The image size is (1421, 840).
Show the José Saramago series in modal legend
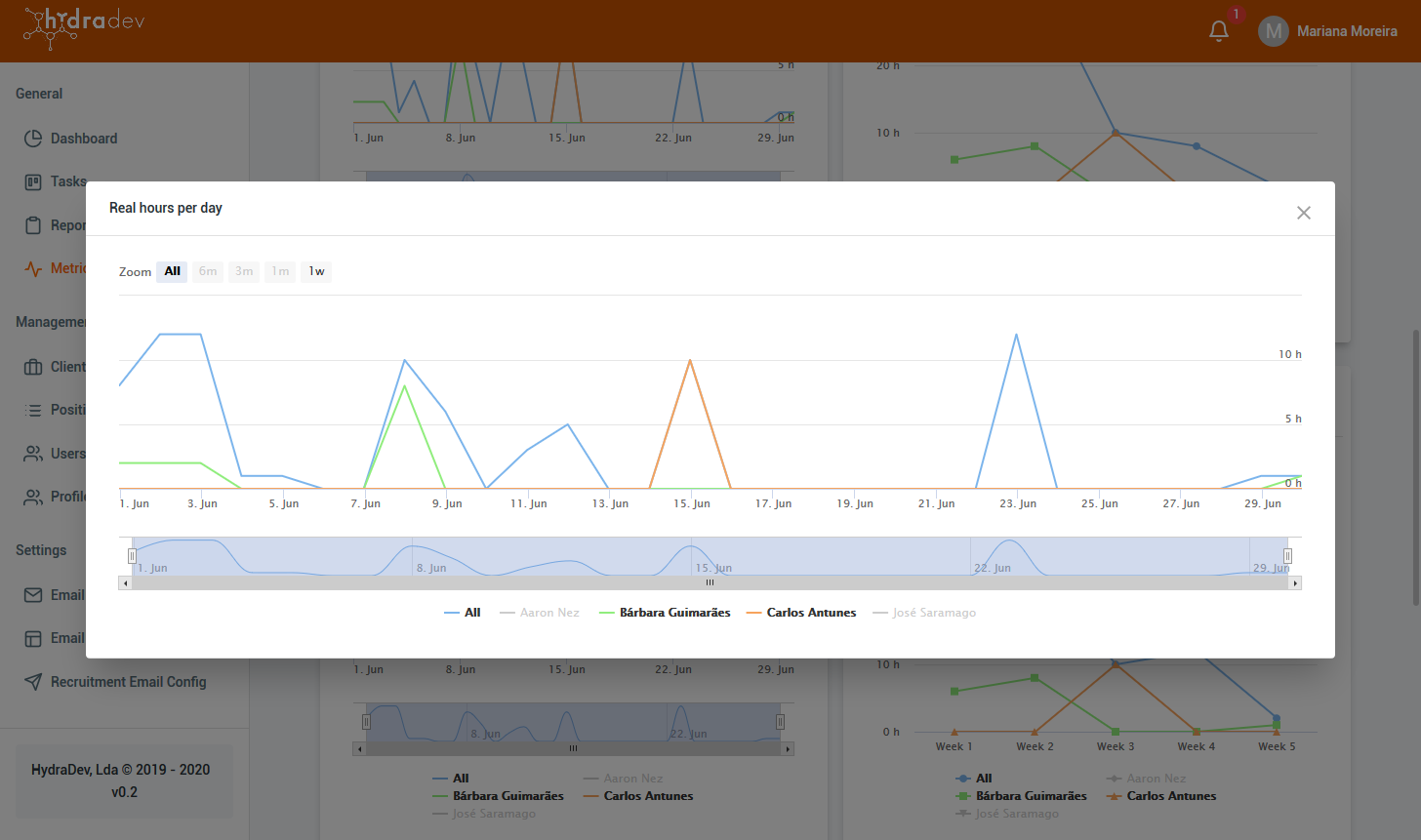coord(924,613)
